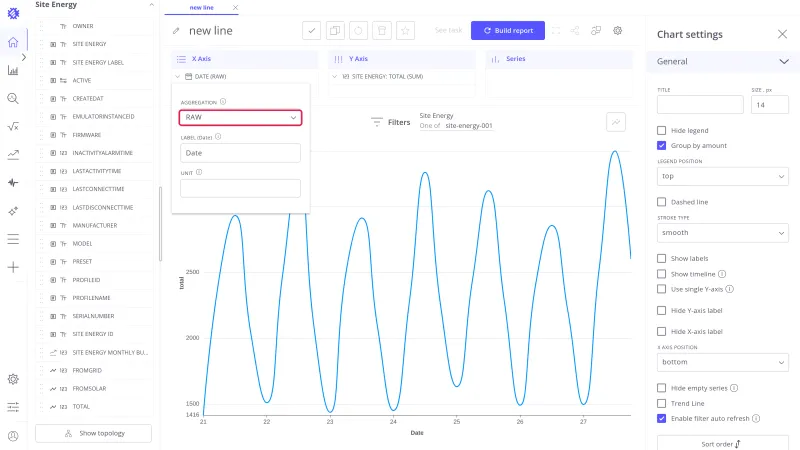Open Legend position top dropdown
Screen dimensions: 800x450
[722, 177]
